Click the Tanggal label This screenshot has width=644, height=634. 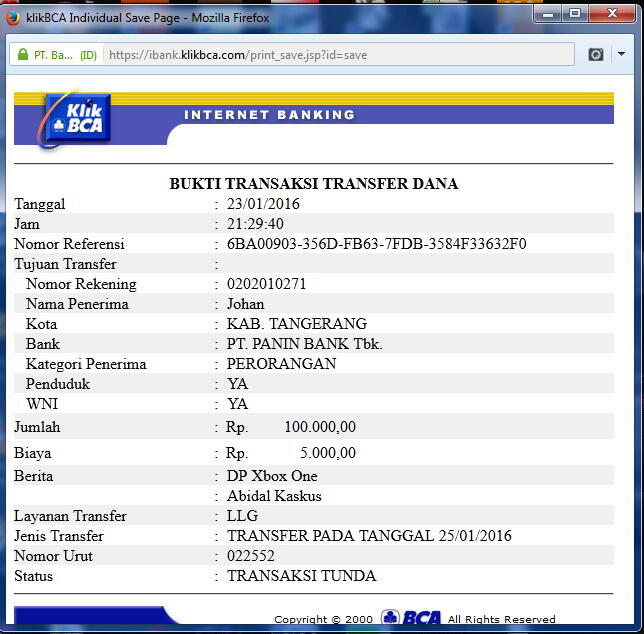tap(40, 204)
